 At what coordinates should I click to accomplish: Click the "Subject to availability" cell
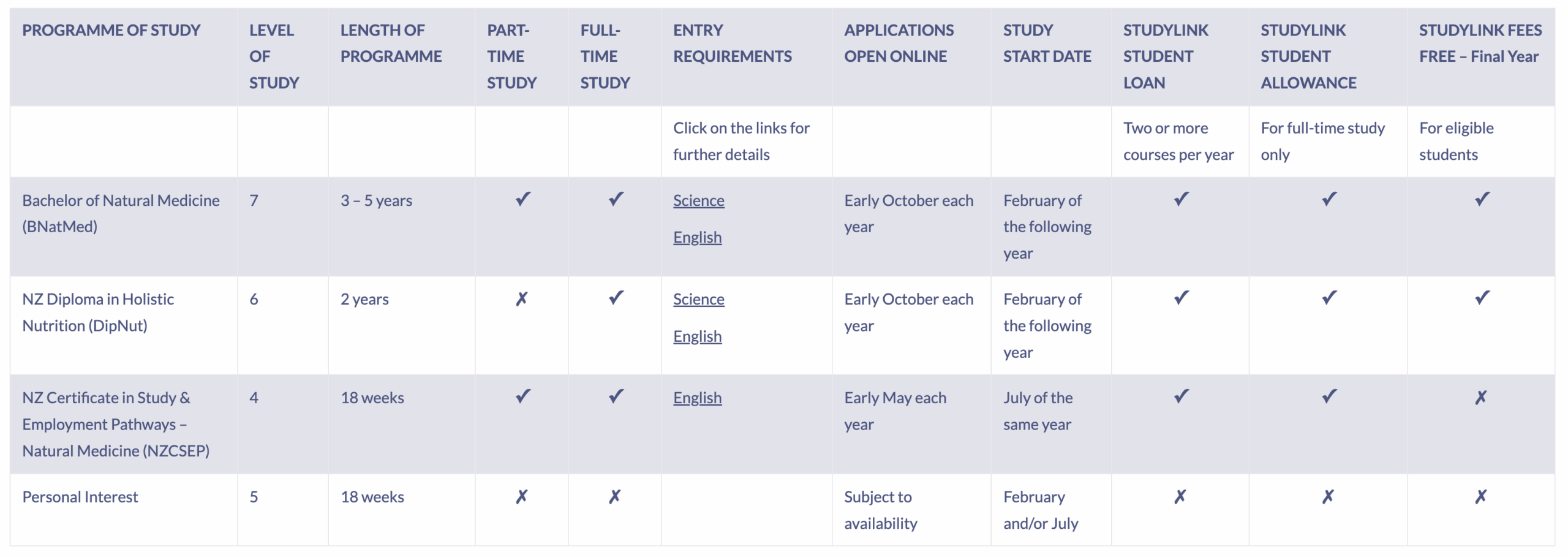coord(880,510)
